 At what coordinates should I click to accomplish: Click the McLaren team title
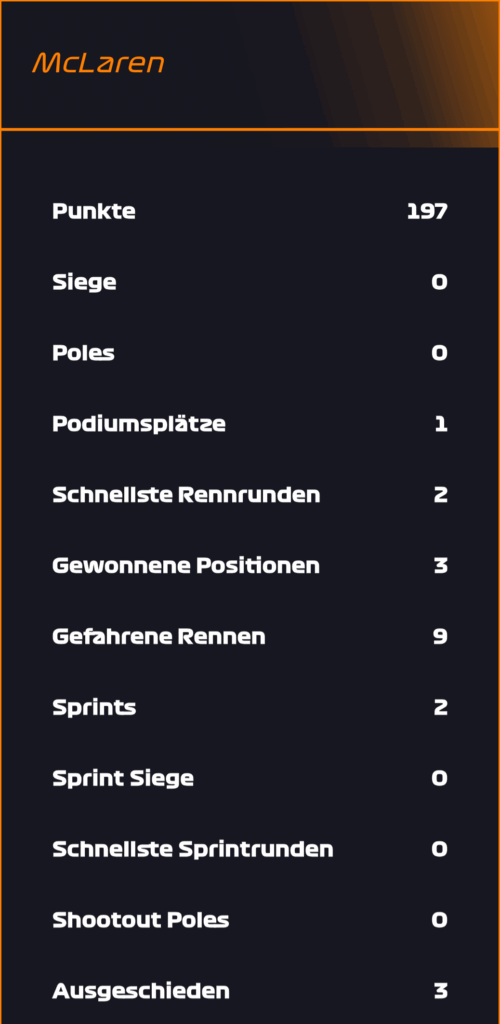pyautogui.click(x=98, y=63)
